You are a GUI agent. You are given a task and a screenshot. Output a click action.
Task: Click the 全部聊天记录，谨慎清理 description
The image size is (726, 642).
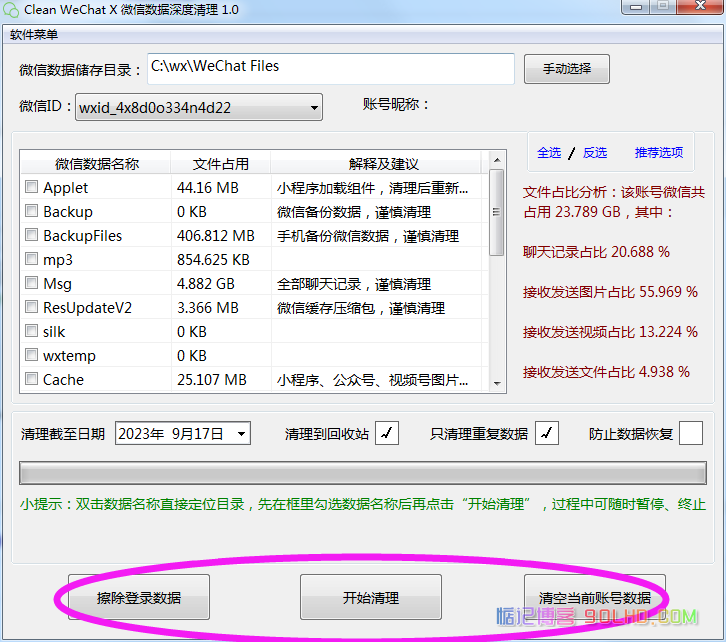354,284
